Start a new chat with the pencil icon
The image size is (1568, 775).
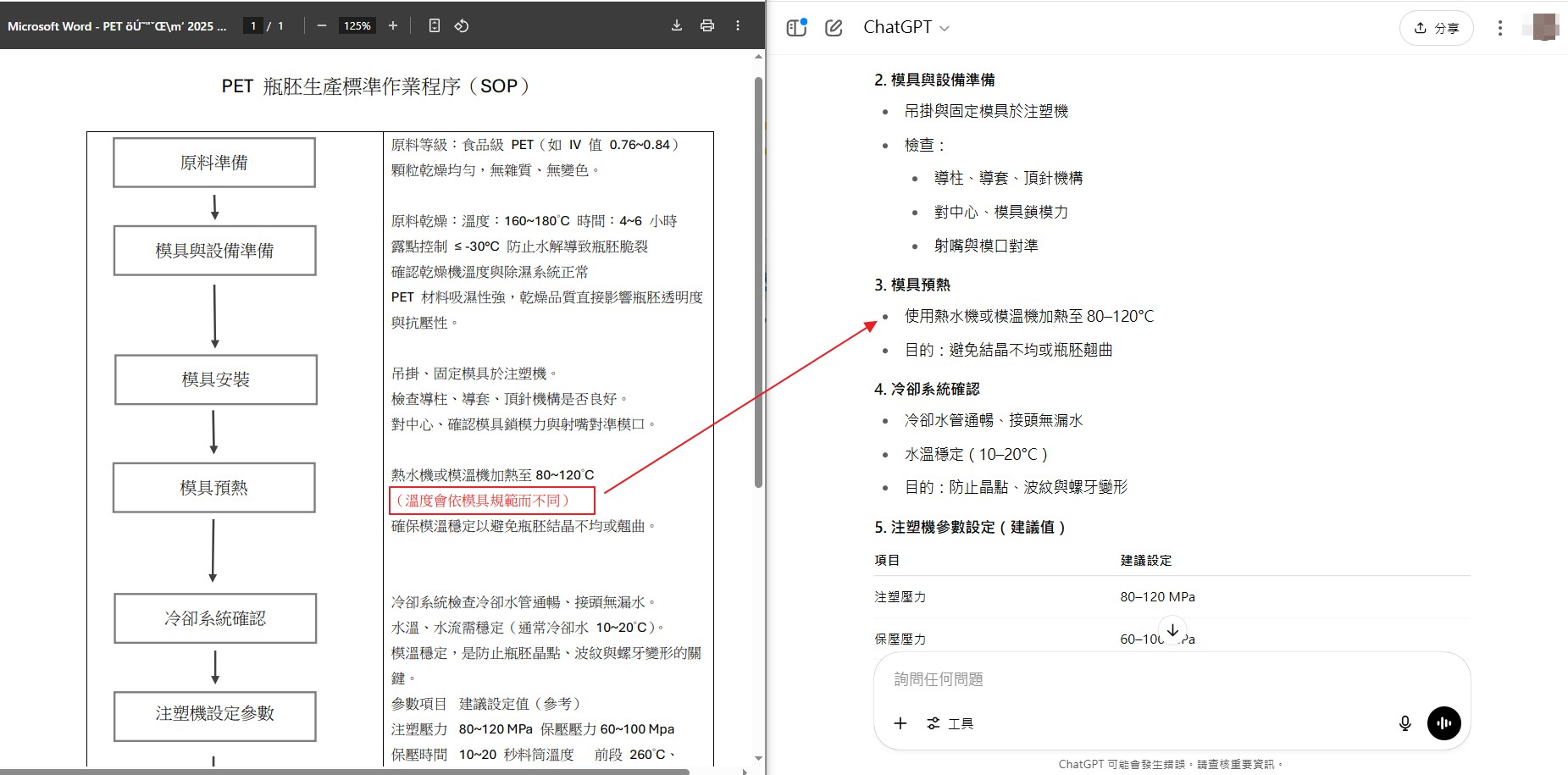click(834, 27)
